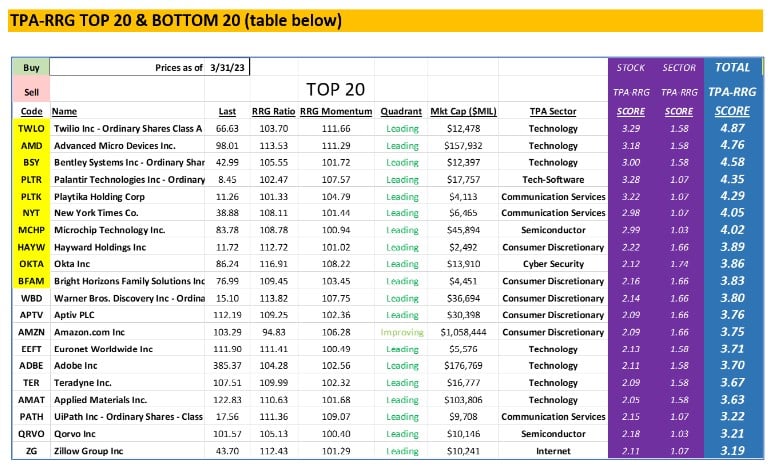Select Advanced Micro Devices Inc. name
This screenshot has height=474, width=772.
click(115, 146)
